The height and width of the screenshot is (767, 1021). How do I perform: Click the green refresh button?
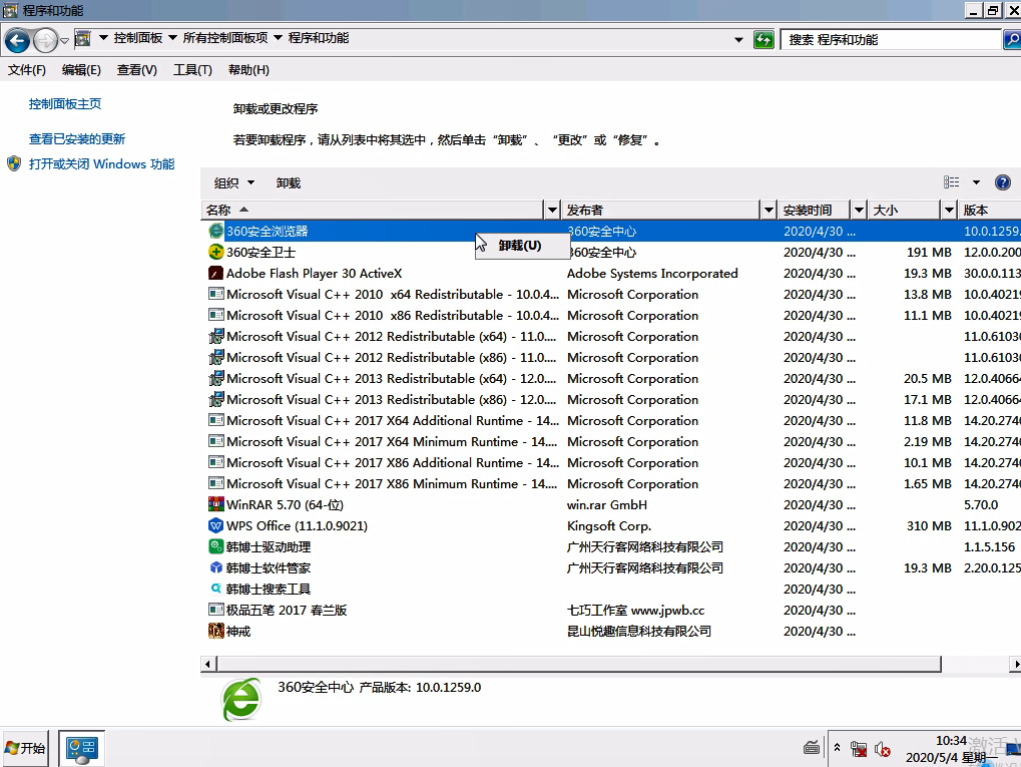pyautogui.click(x=763, y=40)
